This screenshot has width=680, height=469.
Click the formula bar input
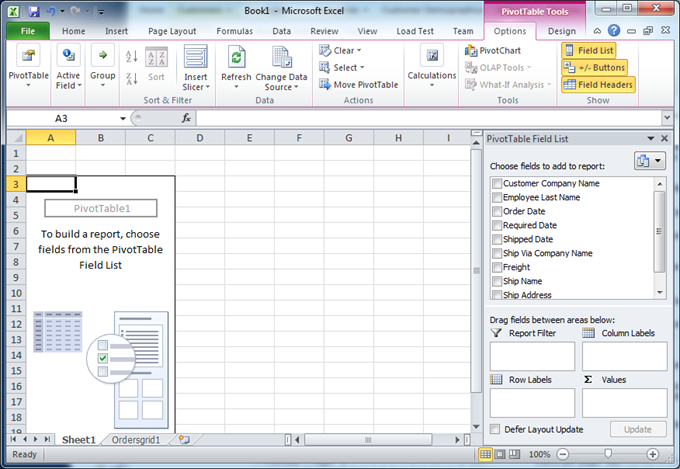(x=428, y=118)
